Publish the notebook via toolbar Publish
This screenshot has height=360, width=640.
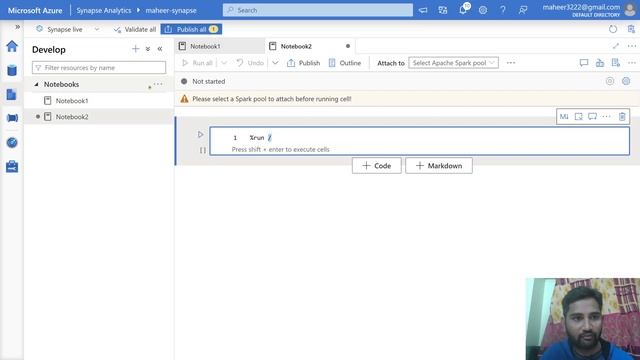pos(303,63)
